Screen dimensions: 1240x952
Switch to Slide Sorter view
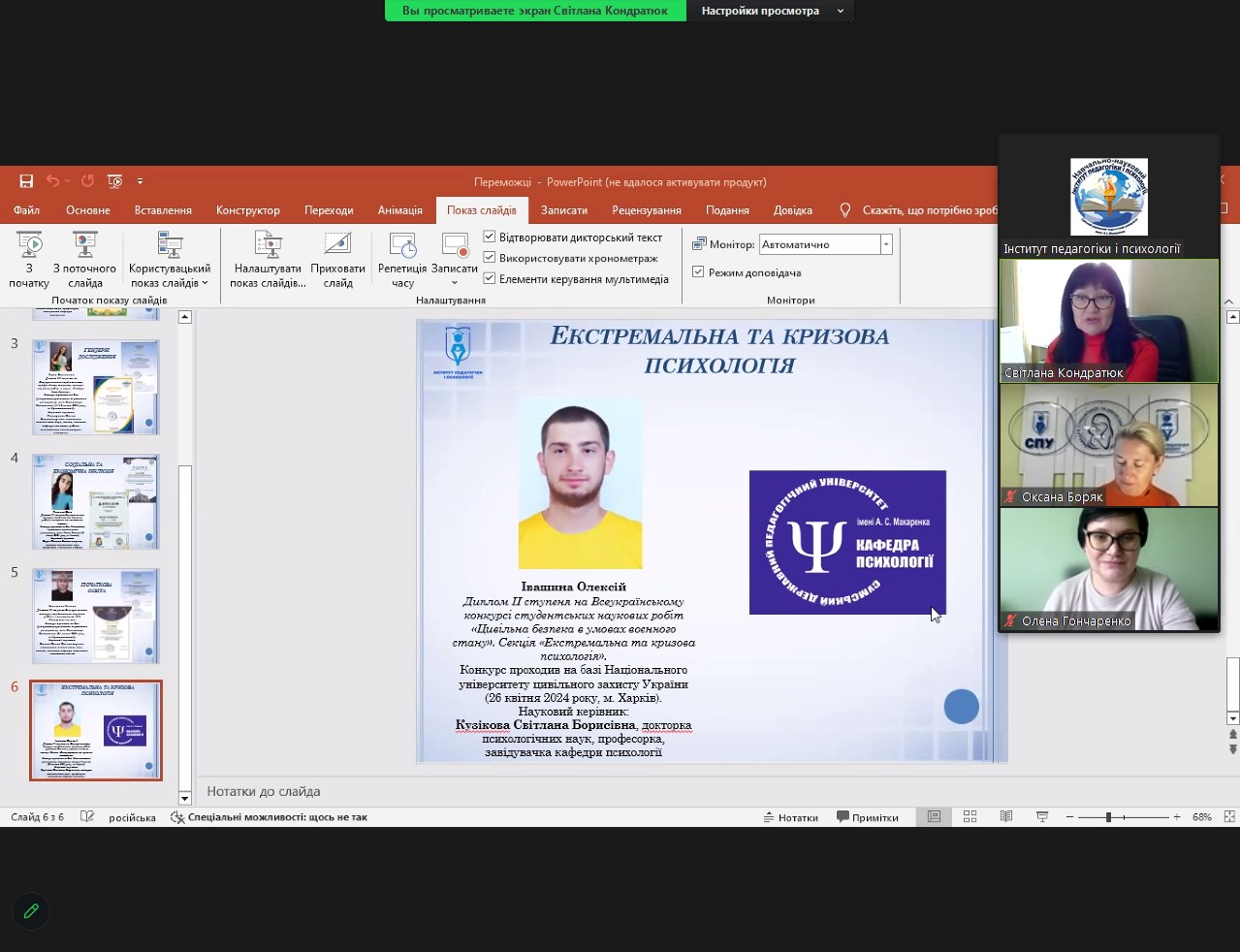970,817
